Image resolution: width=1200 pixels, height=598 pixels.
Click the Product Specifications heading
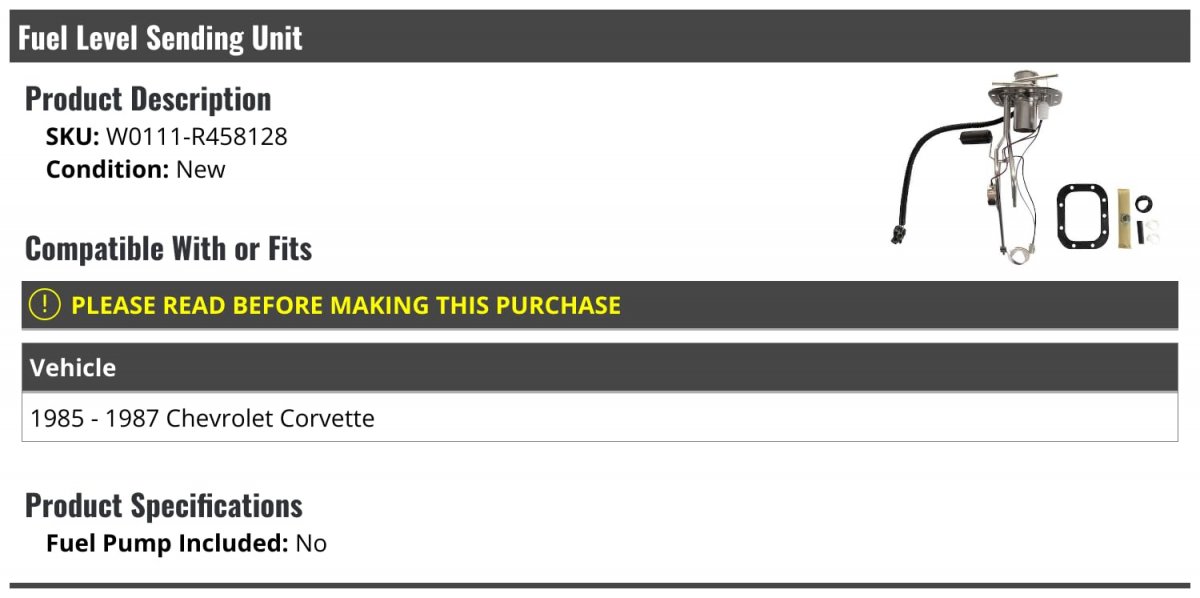click(x=164, y=505)
